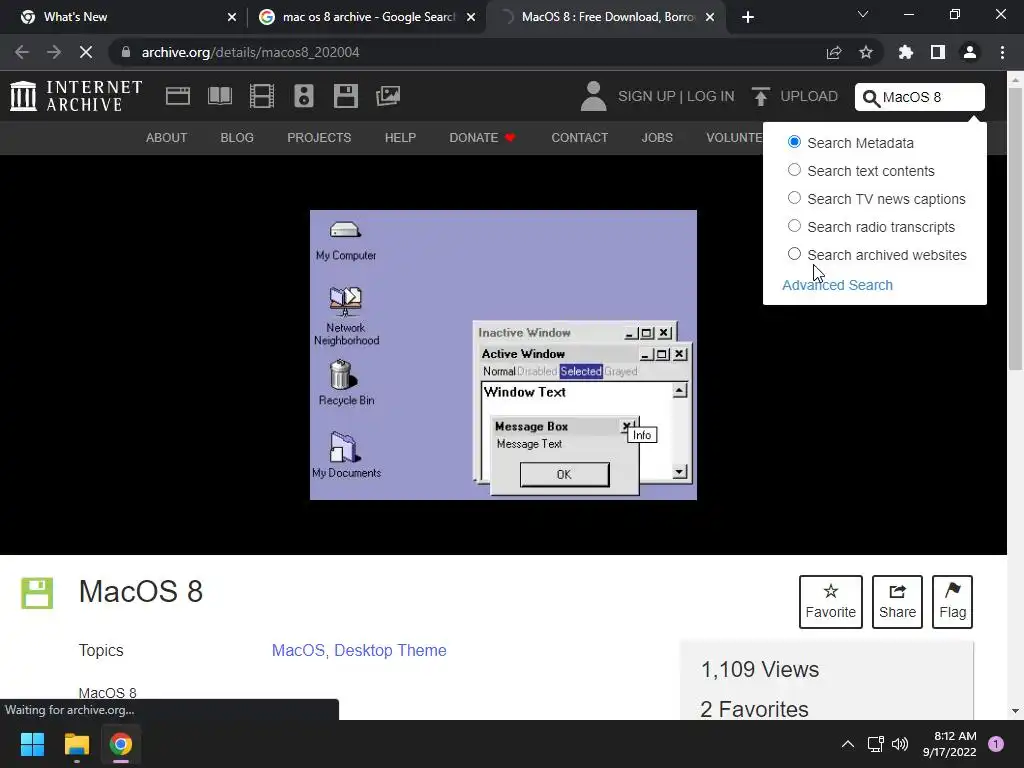This screenshot has height=768, width=1024.
Task: Close the What's New tab
Action: point(232,17)
